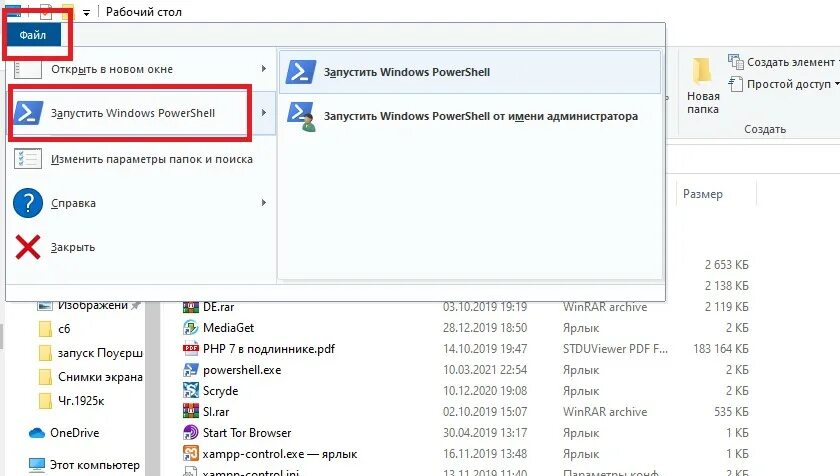The height and width of the screenshot is (476, 840).
Task: Click Scryde shortcut icon
Action: pyautogui.click(x=191, y=391)
